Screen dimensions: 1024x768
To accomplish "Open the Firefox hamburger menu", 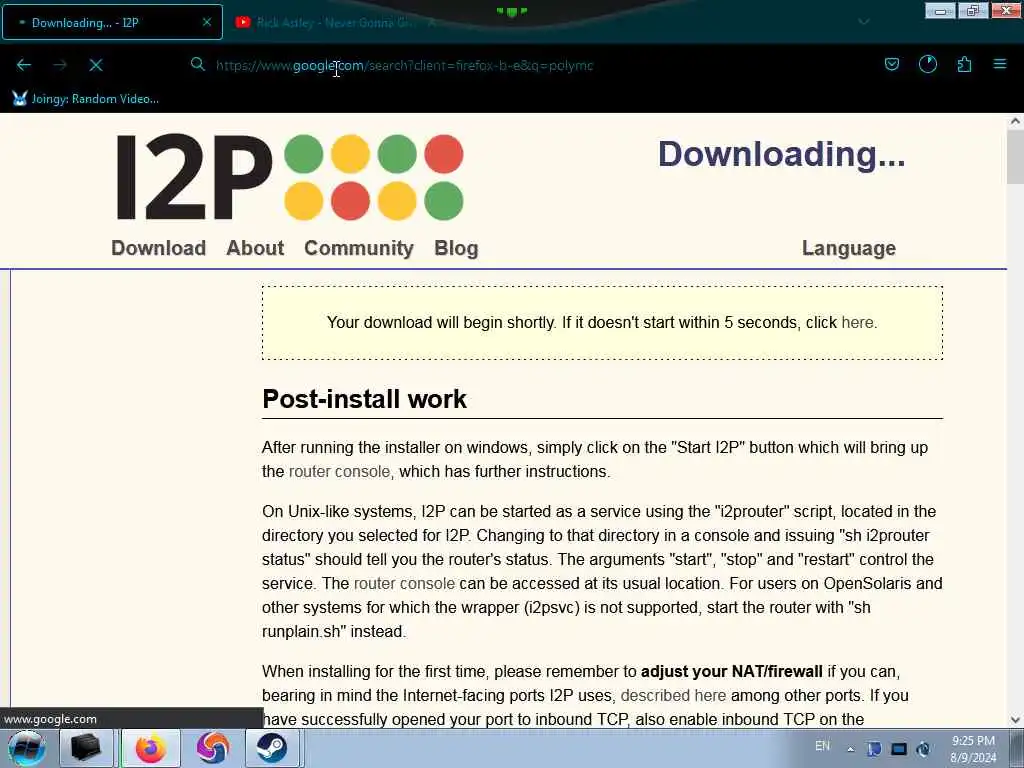I will [x=1000, y=64].
